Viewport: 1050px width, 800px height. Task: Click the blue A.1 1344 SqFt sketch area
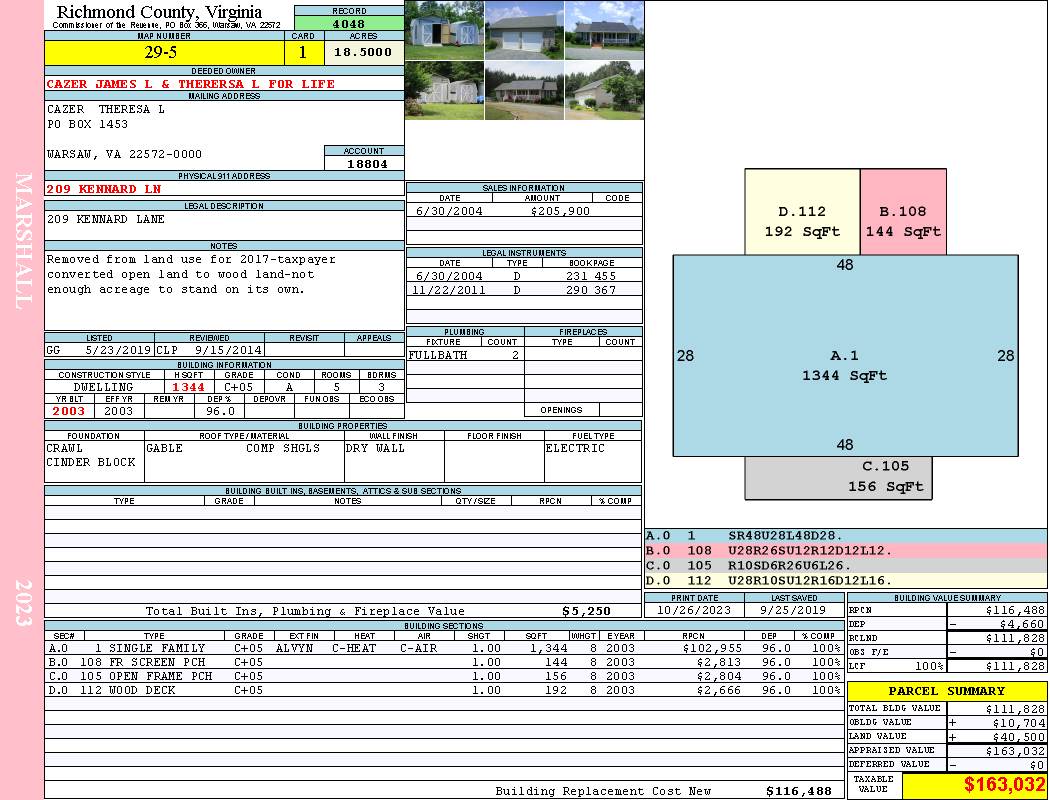pyautogui.click(x=845, y=355)
